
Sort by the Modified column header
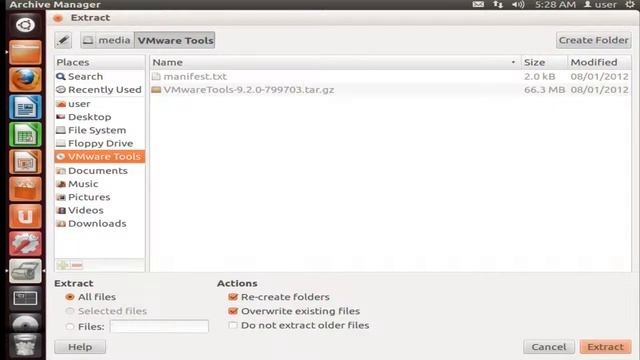[x=599, y=62]
